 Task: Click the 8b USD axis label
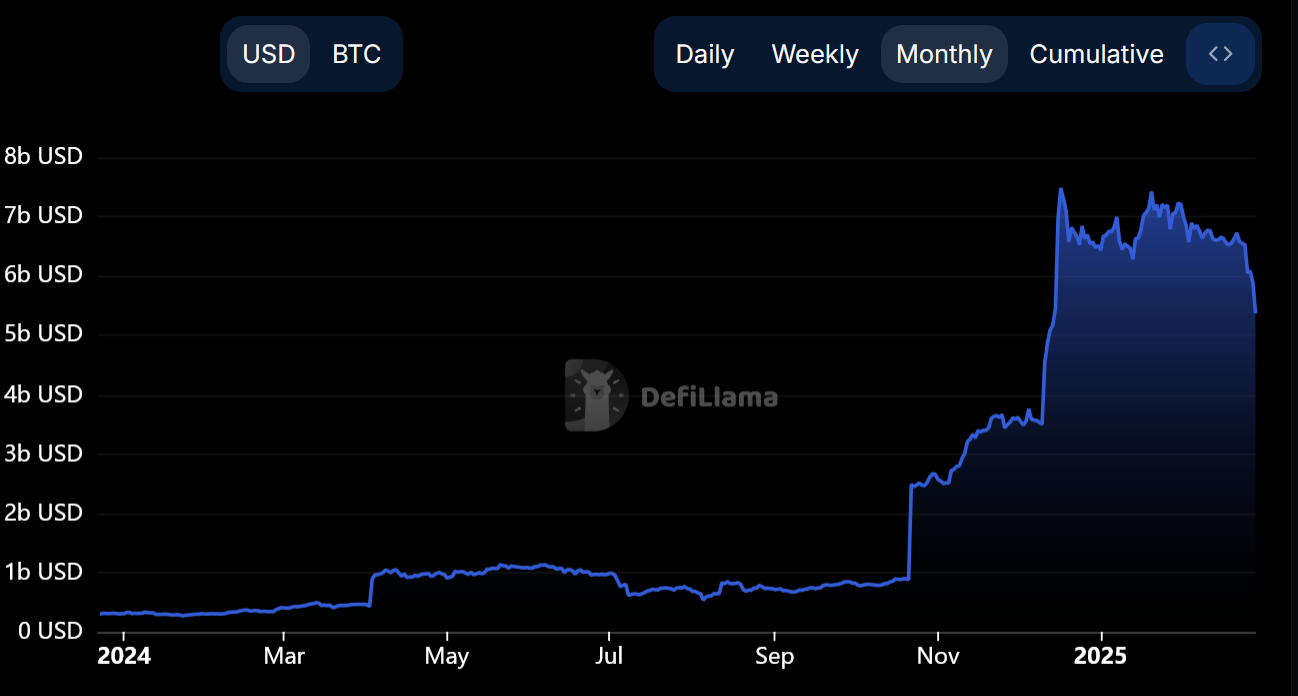point(43,157)
